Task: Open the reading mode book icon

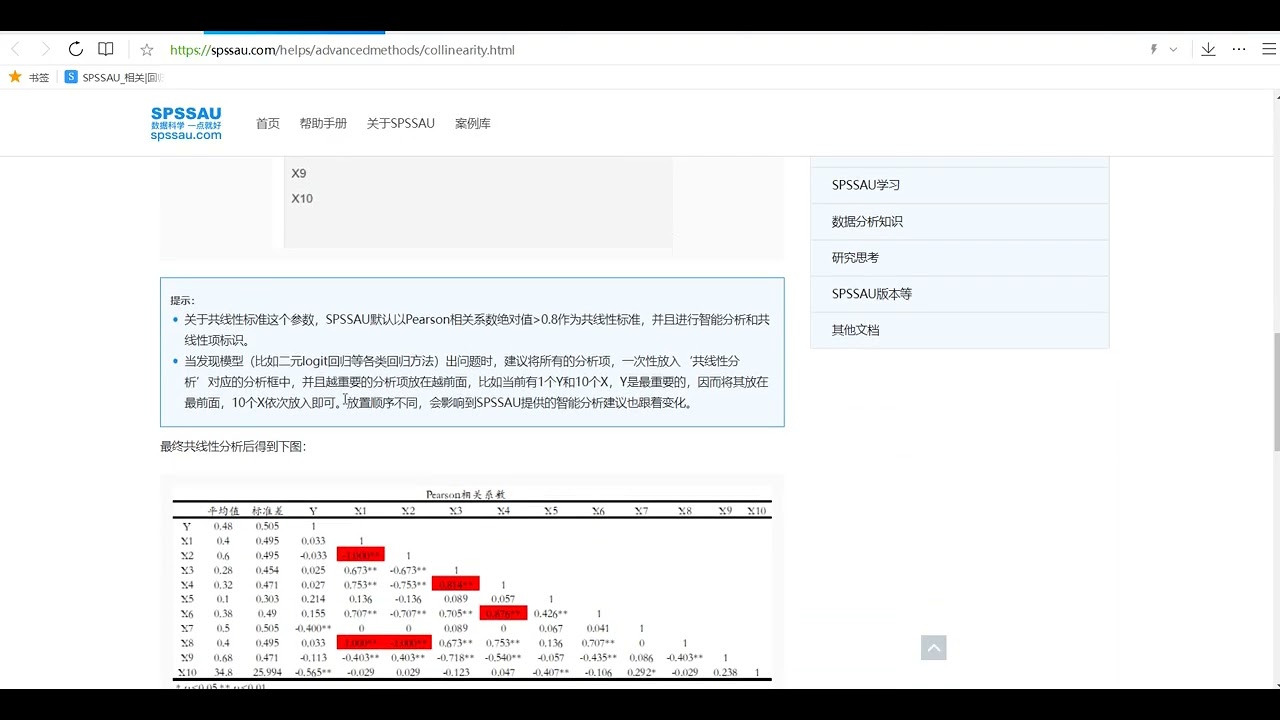Action: [105, 49]
